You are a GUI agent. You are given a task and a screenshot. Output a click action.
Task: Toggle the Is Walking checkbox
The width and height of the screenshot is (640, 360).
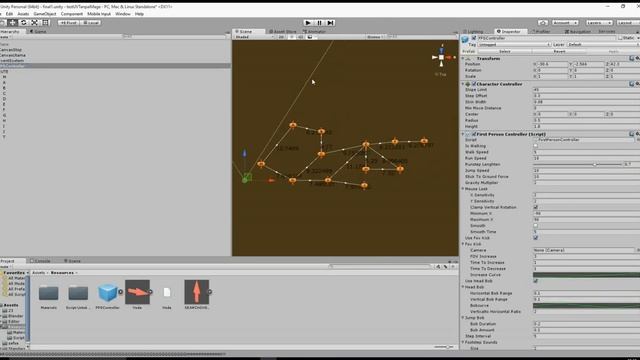(x=536, y=146)
